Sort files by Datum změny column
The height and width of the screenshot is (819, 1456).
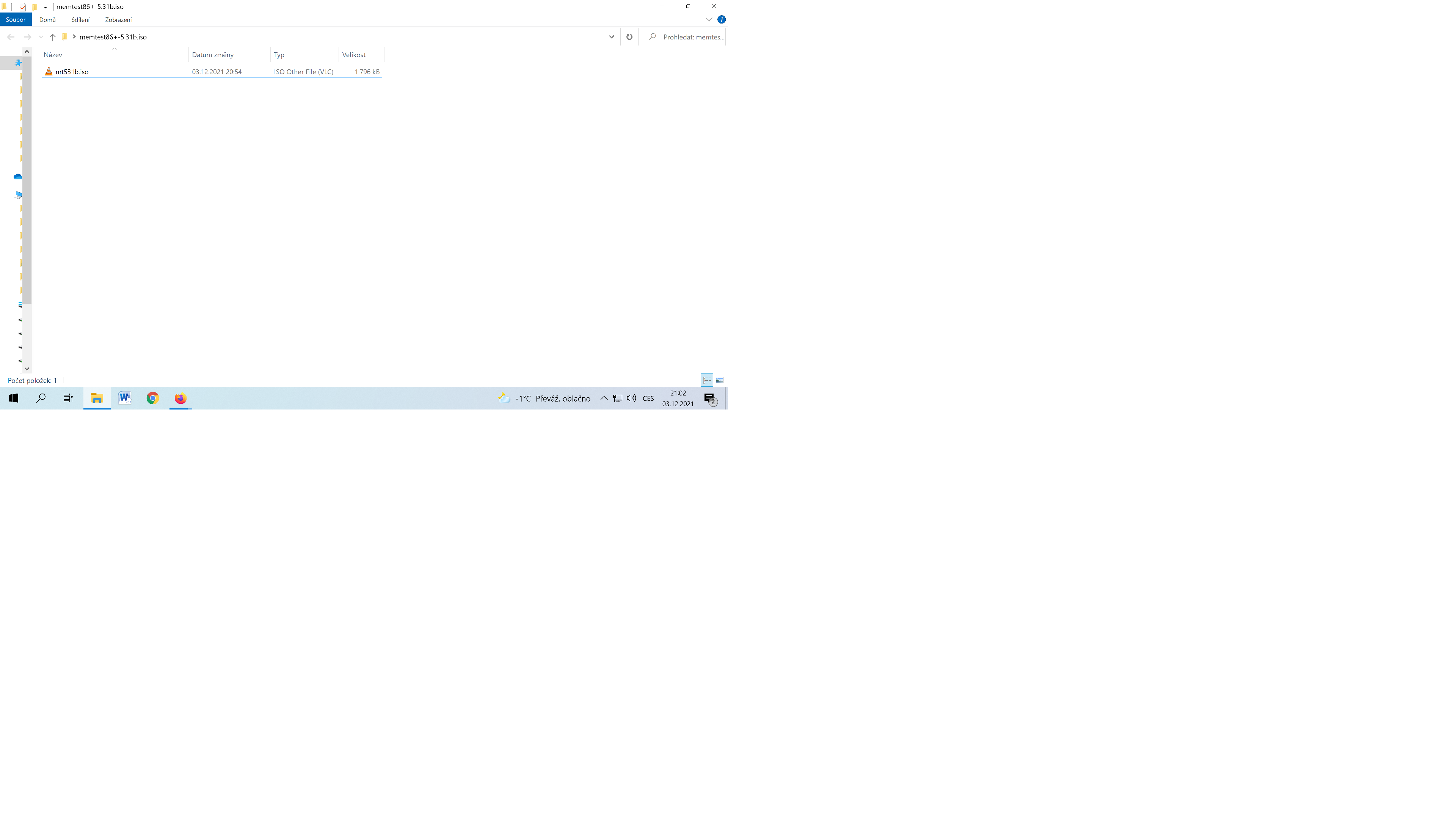[x=213, y=55]
